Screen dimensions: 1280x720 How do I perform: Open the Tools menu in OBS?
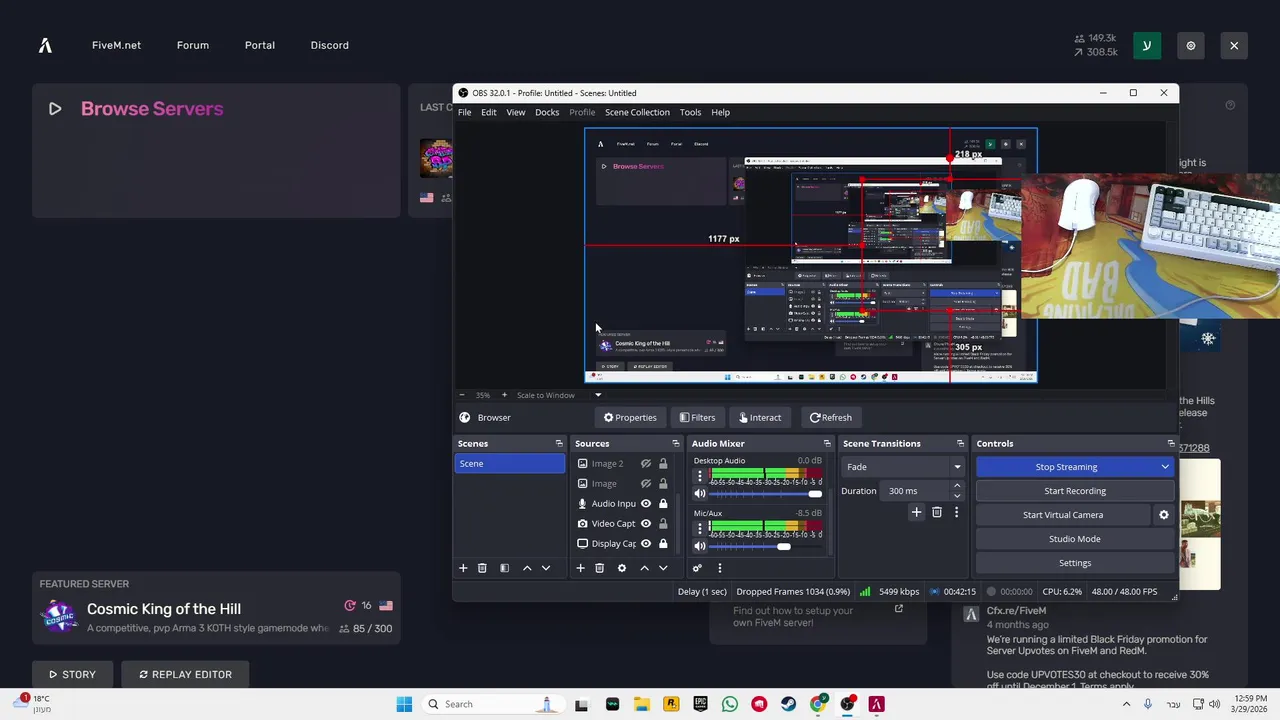690,112
